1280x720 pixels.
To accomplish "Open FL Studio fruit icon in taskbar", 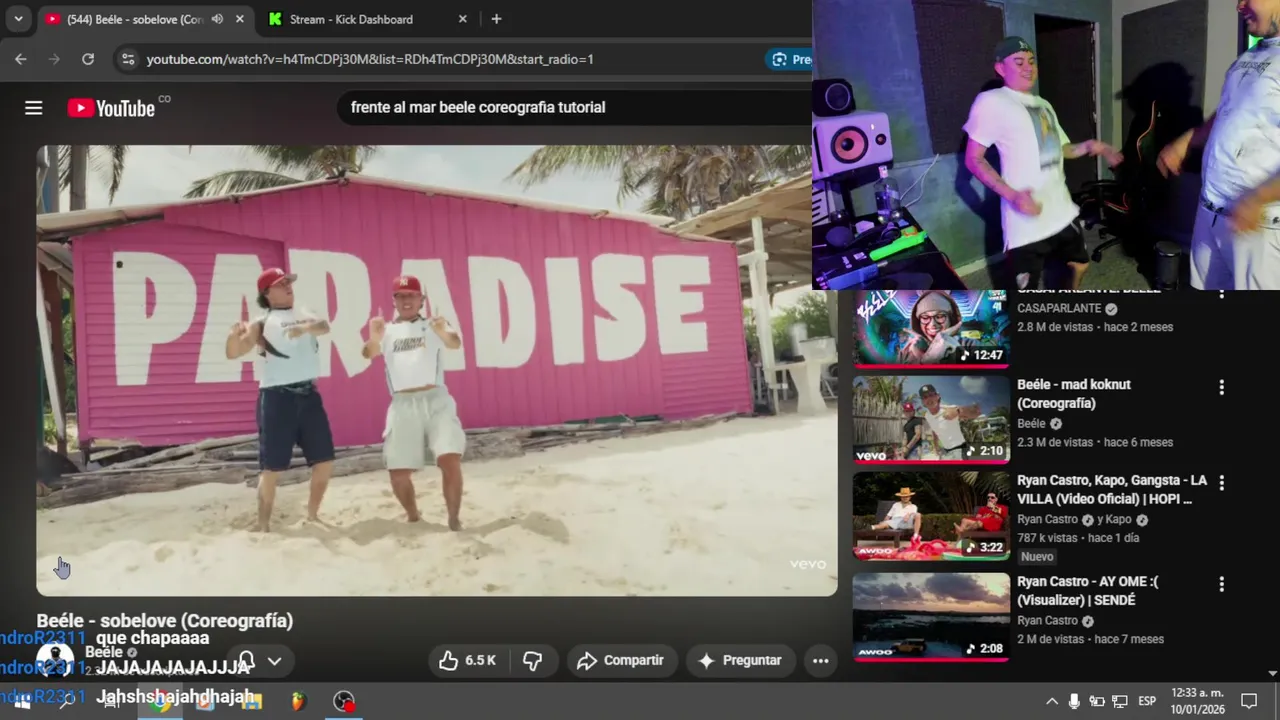I will tap(298, 701).
